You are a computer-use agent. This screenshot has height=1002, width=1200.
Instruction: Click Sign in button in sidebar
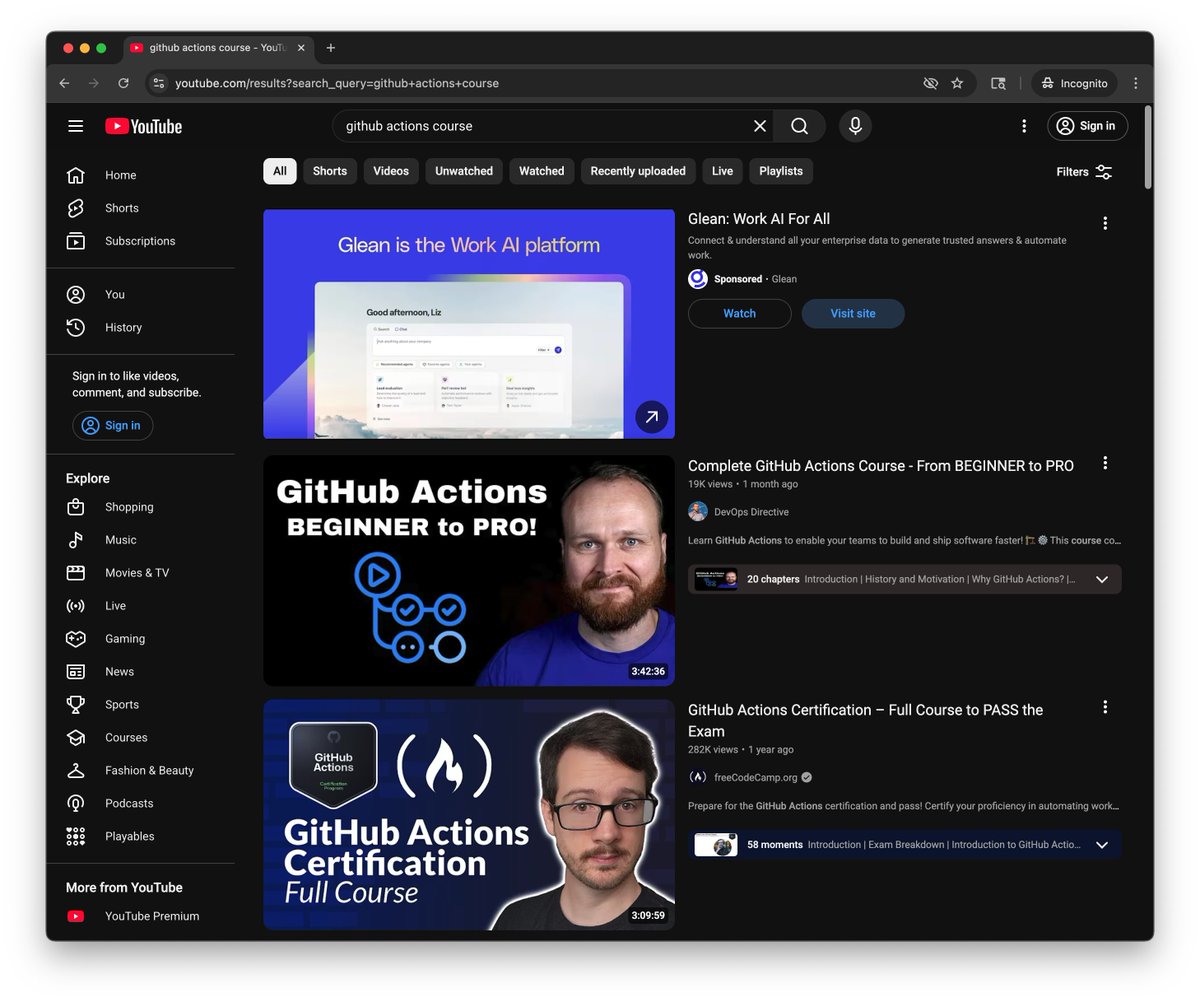(112, 426)
